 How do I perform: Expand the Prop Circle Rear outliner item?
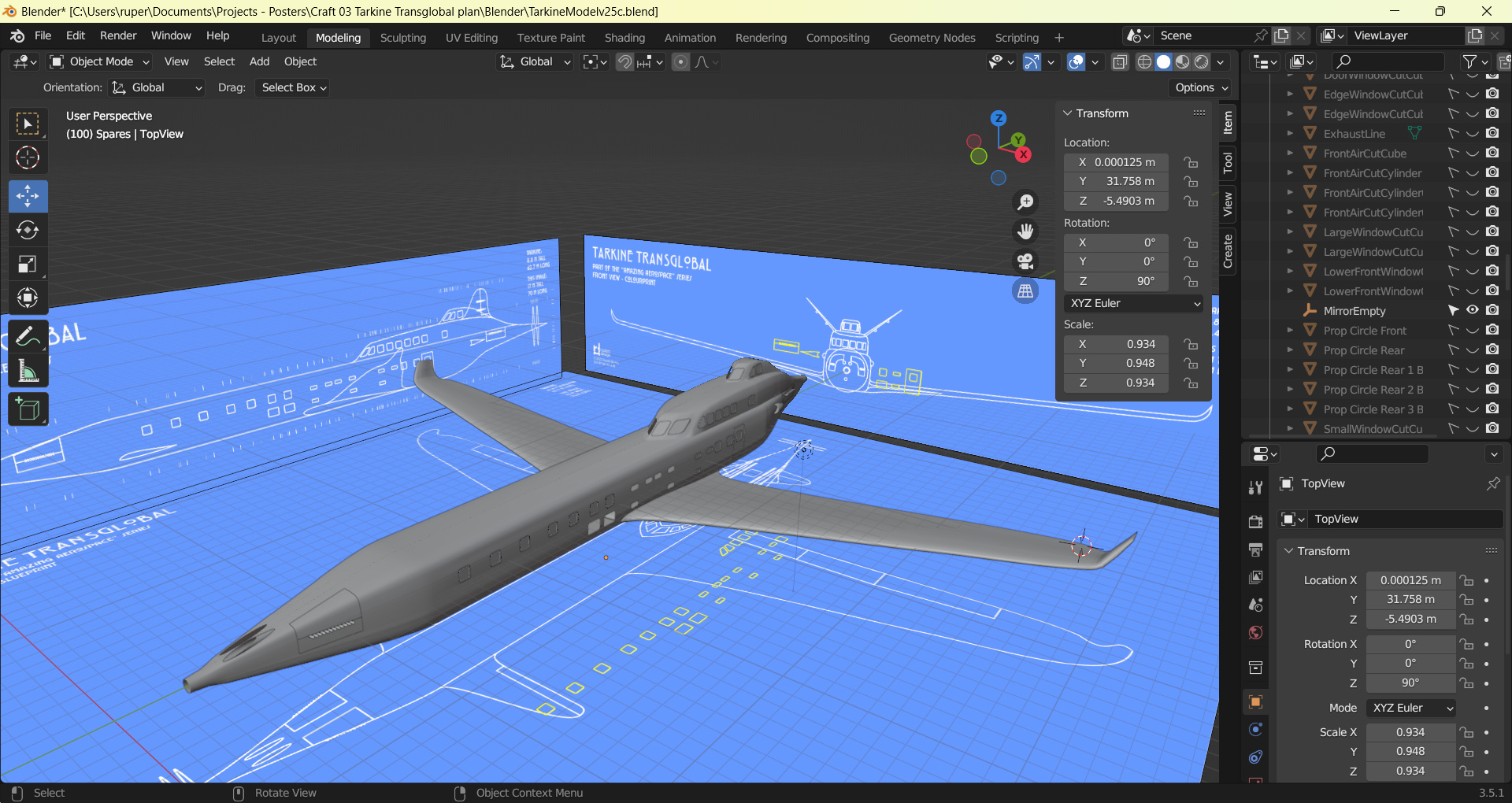(x=1289, y=350)
